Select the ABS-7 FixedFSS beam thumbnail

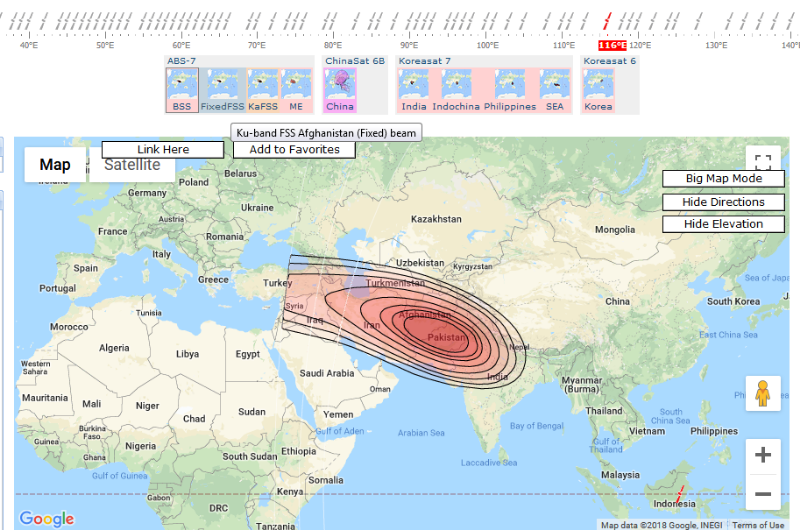coord(222,90)
